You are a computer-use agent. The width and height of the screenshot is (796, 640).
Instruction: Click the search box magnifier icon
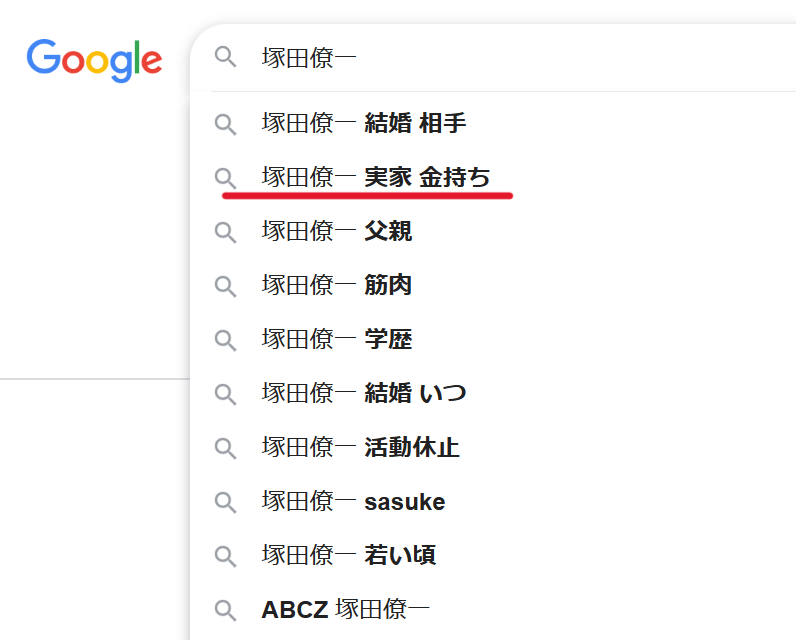click(226, 57)
